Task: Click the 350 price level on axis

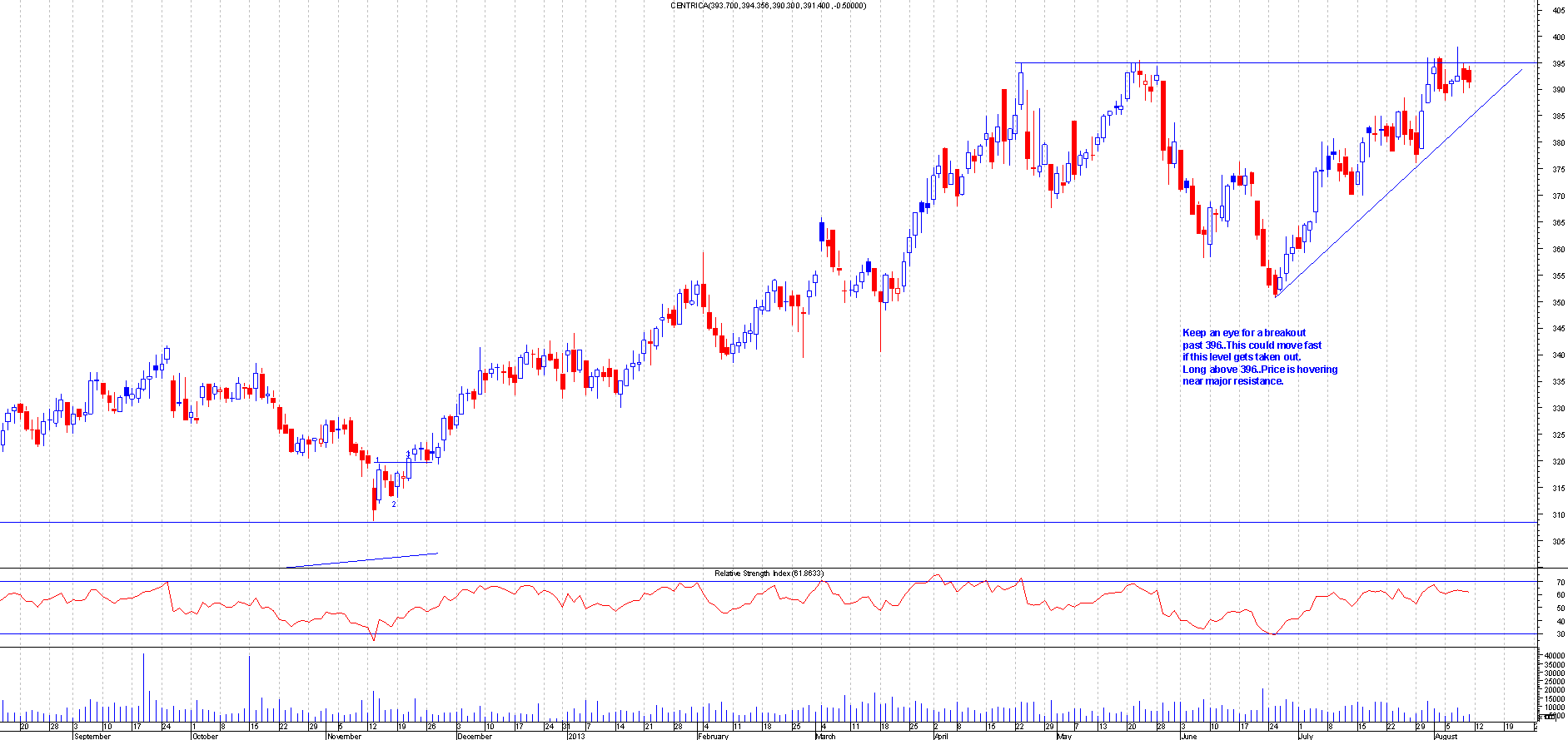Action: point(1557,303)
